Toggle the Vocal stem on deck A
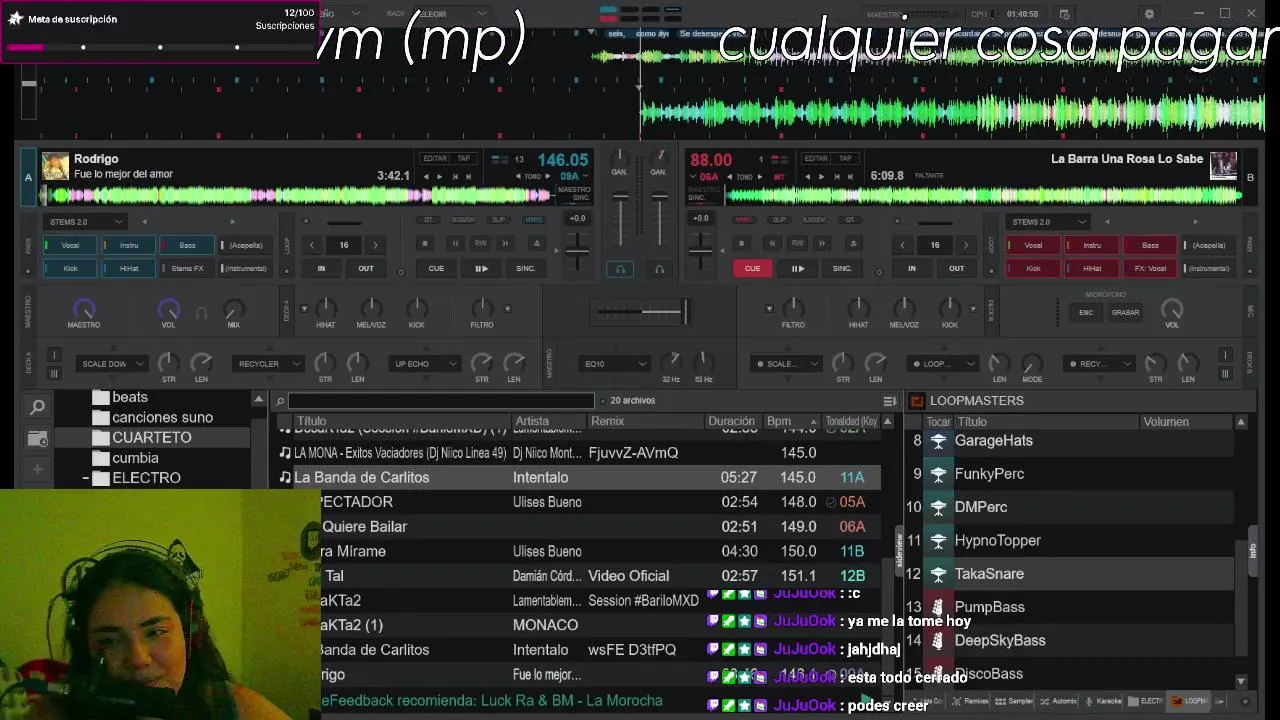The height and width of the screenshot is (720, 1280). coord(70,245)
